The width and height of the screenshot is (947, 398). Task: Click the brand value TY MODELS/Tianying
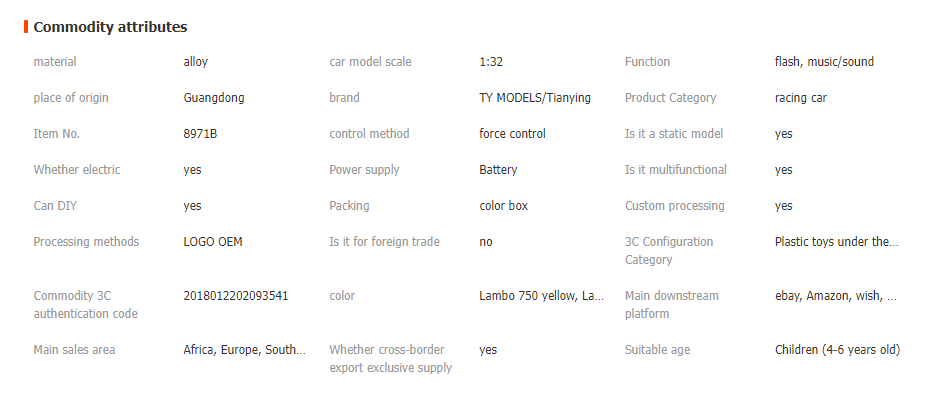tap(534, 98)
